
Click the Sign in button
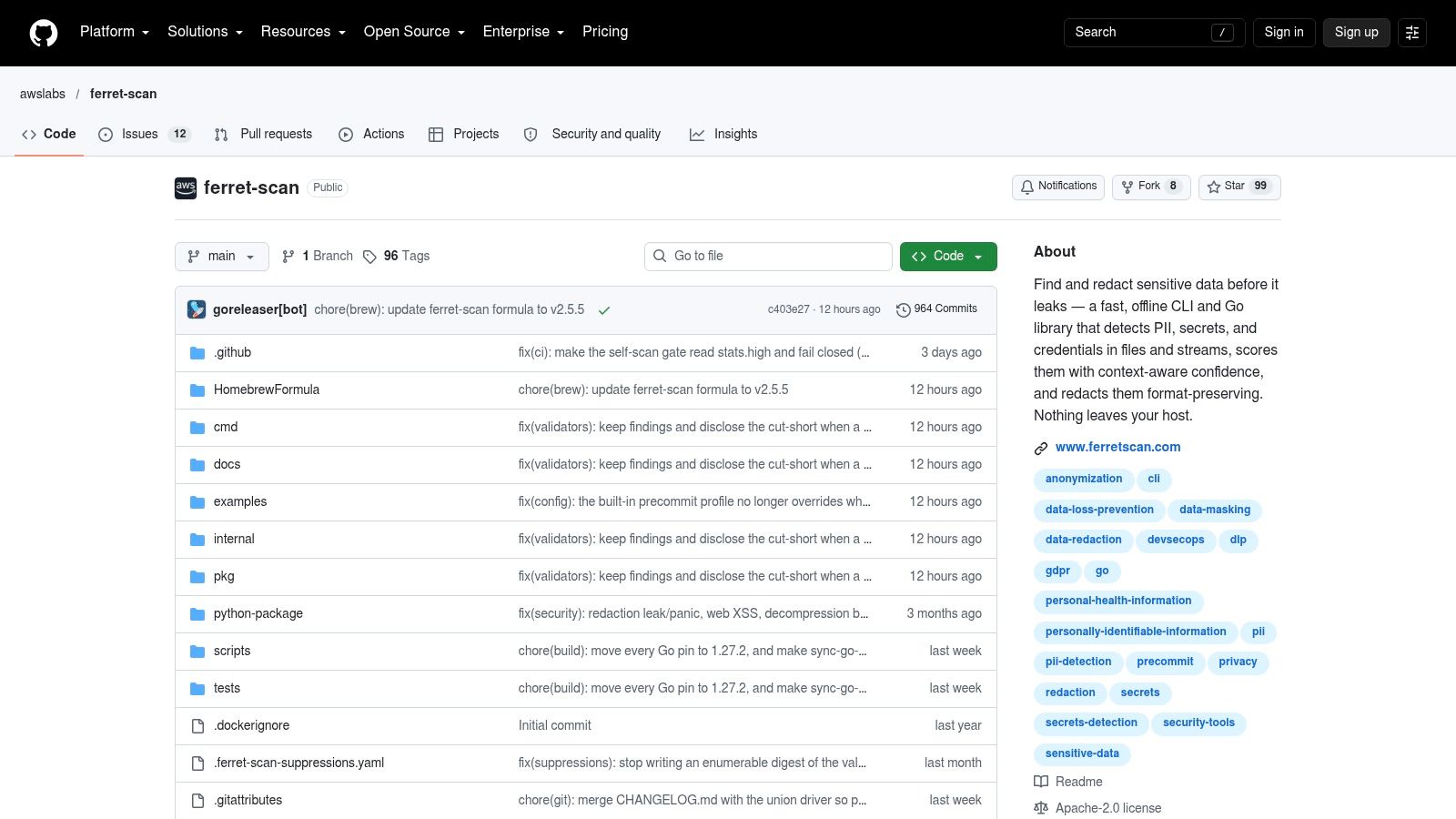pos(1284,33)
